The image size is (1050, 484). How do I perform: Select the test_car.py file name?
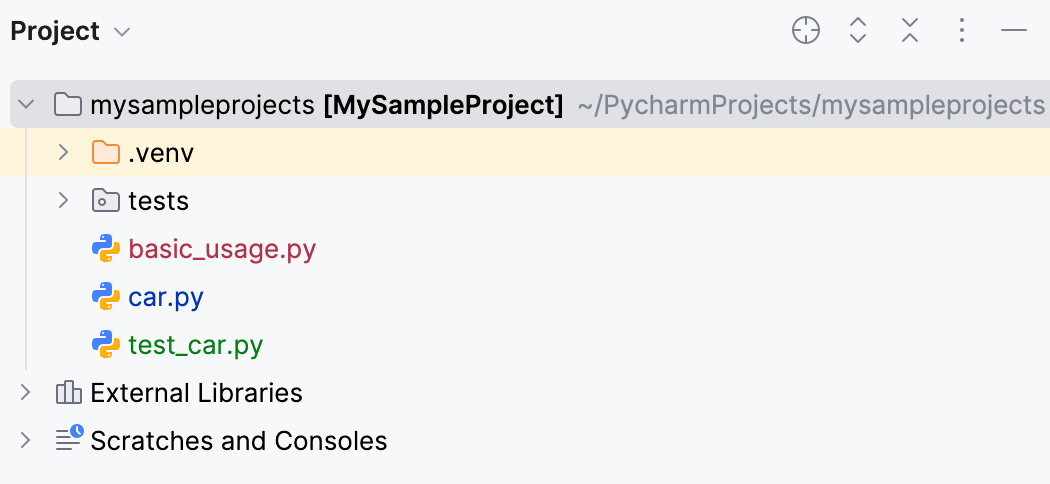click(x=196, y=345)
